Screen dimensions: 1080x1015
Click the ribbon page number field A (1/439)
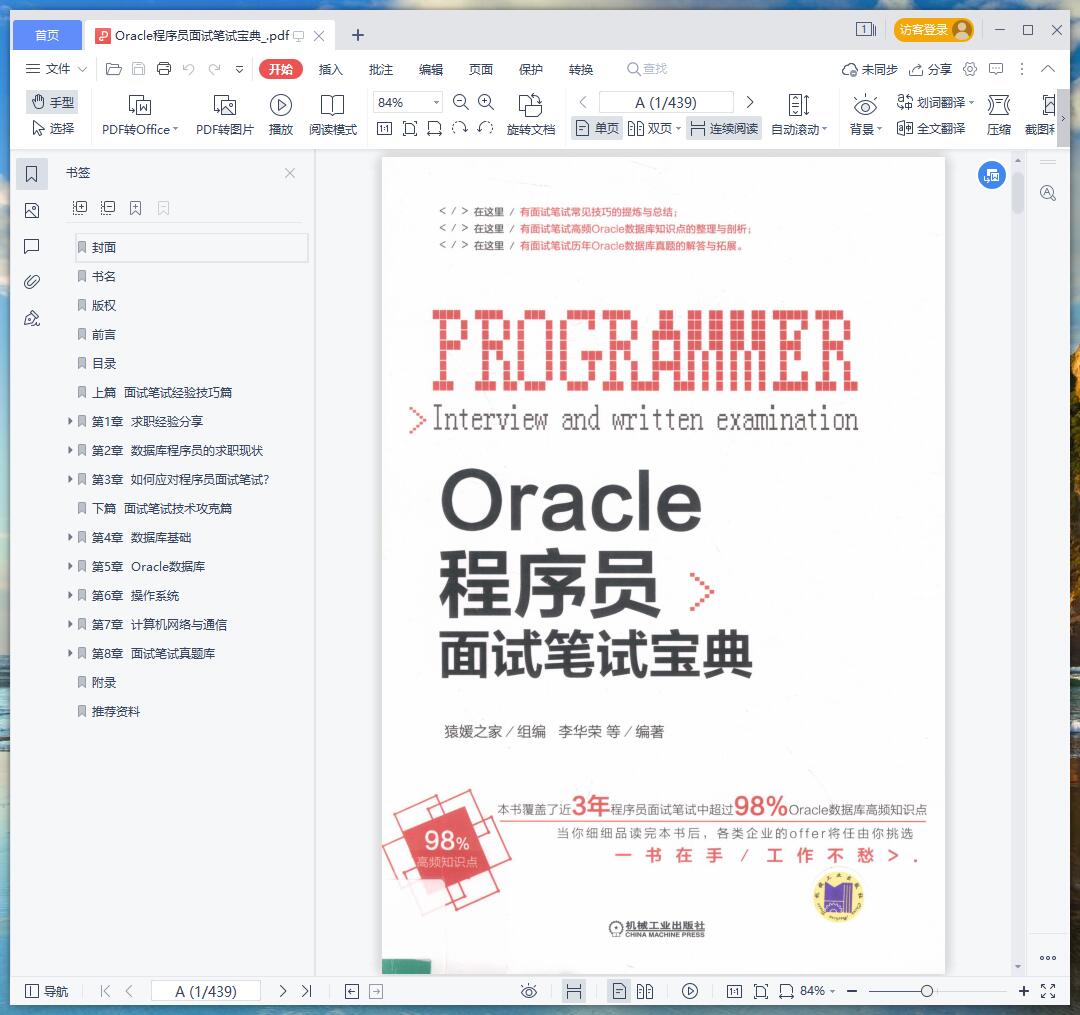pyautogui.click(x=666, y=103)
